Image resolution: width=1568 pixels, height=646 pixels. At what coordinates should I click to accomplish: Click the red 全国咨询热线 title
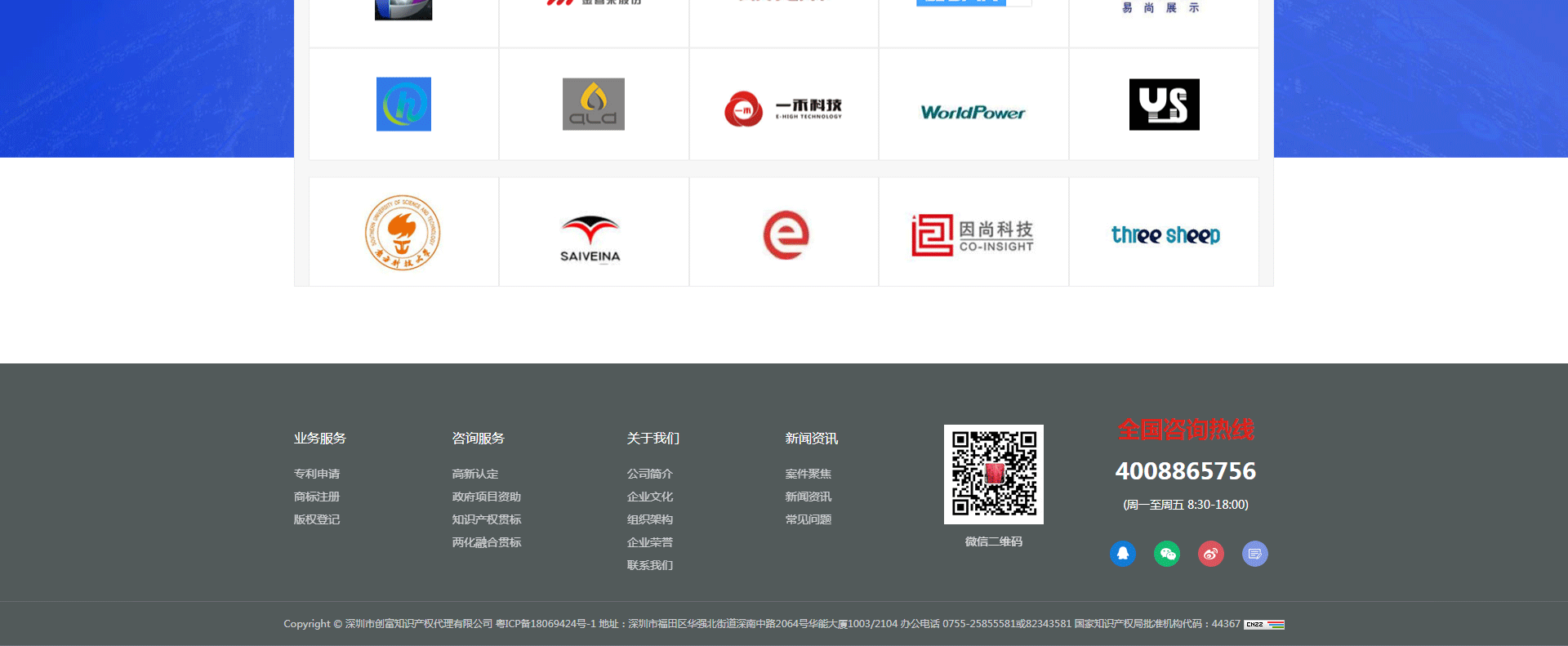pos(1186,430)
